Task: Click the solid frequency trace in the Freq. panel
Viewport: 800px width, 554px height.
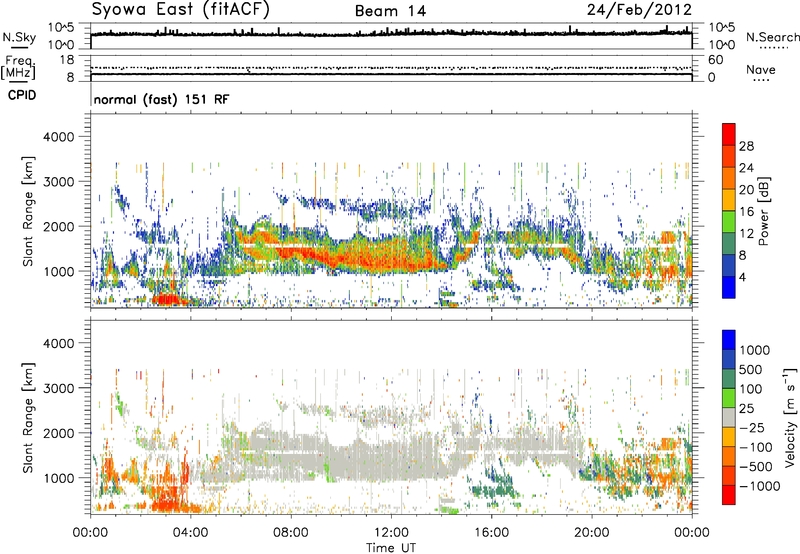Action: (391, 75)
